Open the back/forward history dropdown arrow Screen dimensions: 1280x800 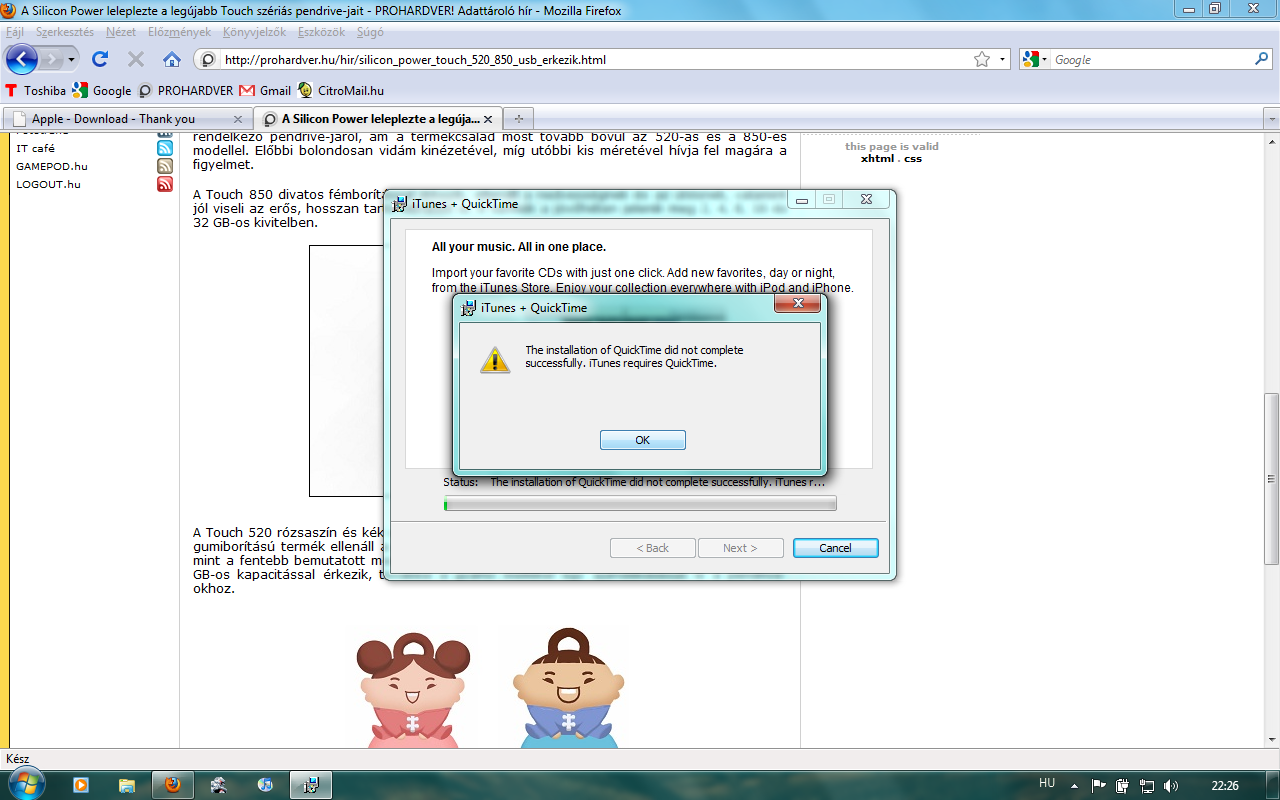[72, 60]
